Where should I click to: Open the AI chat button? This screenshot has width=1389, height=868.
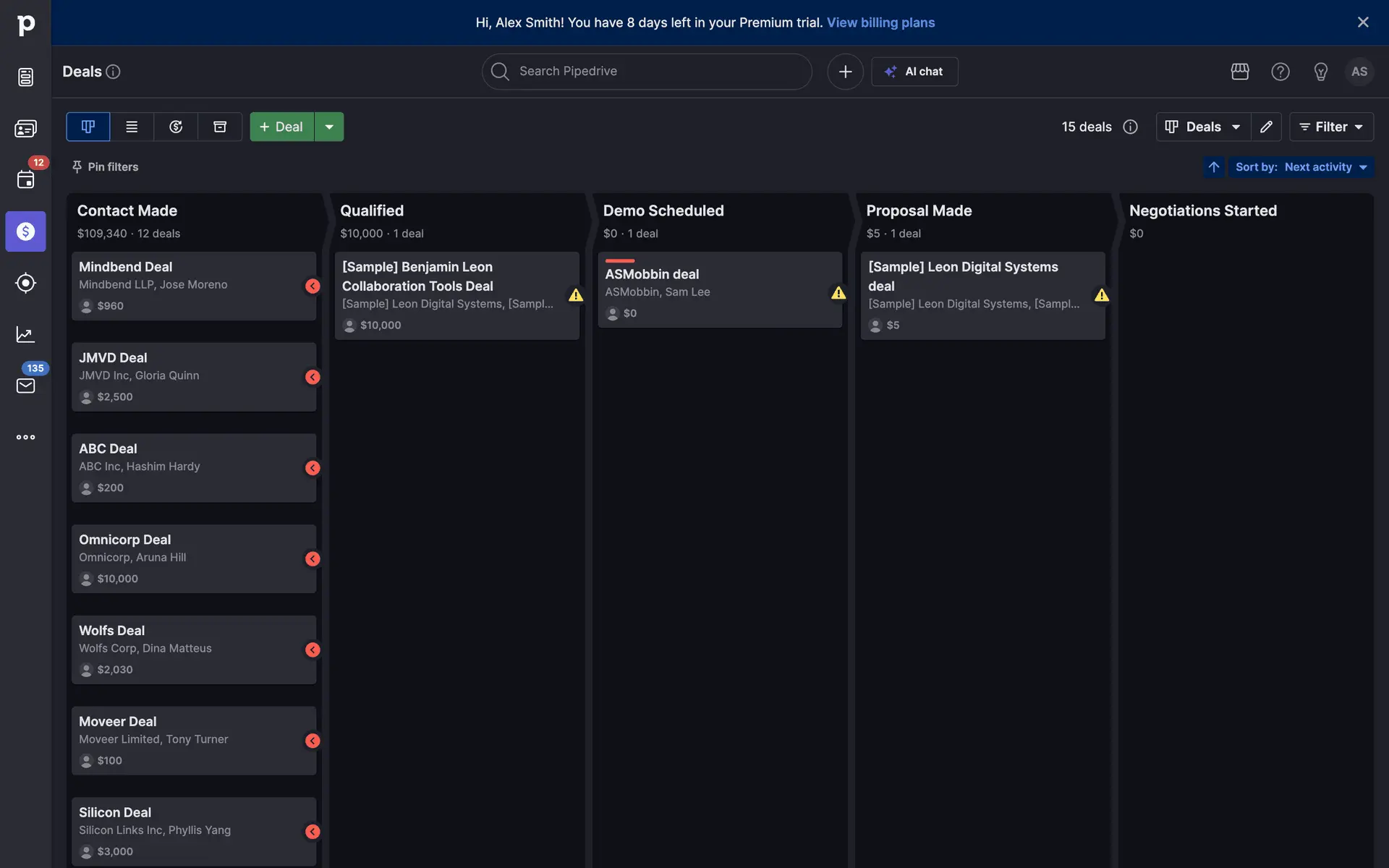pyautogui.click(x=914, y=72)
